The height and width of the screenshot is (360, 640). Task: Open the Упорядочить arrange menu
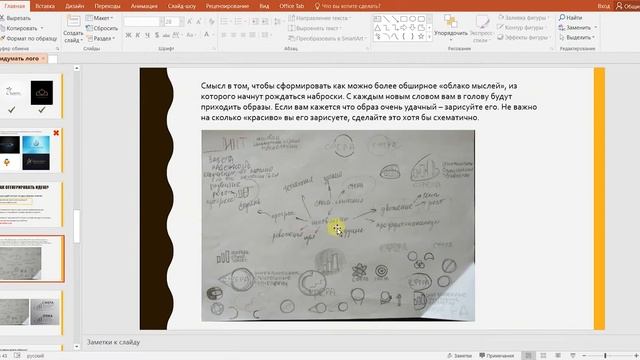451,28
